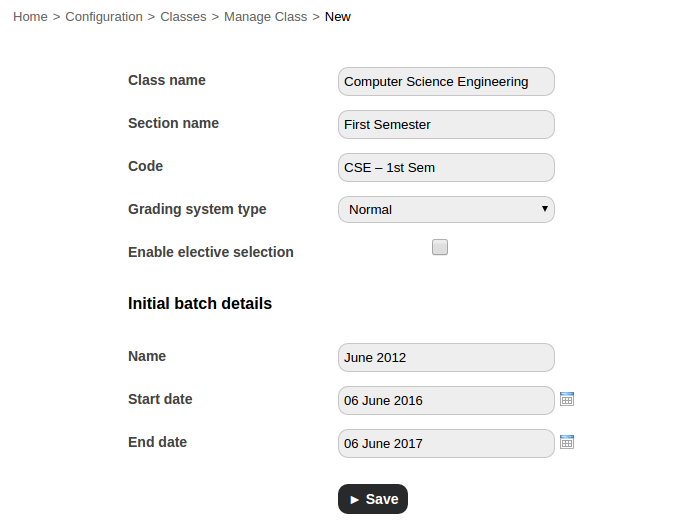
Task: Click the Class name label
Action: (167, 80)
